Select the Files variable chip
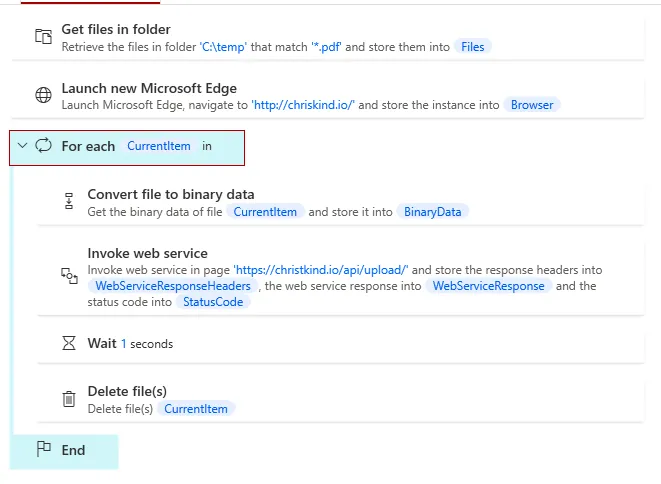Screen dimensions: 661x484 (x=473, y=46)
